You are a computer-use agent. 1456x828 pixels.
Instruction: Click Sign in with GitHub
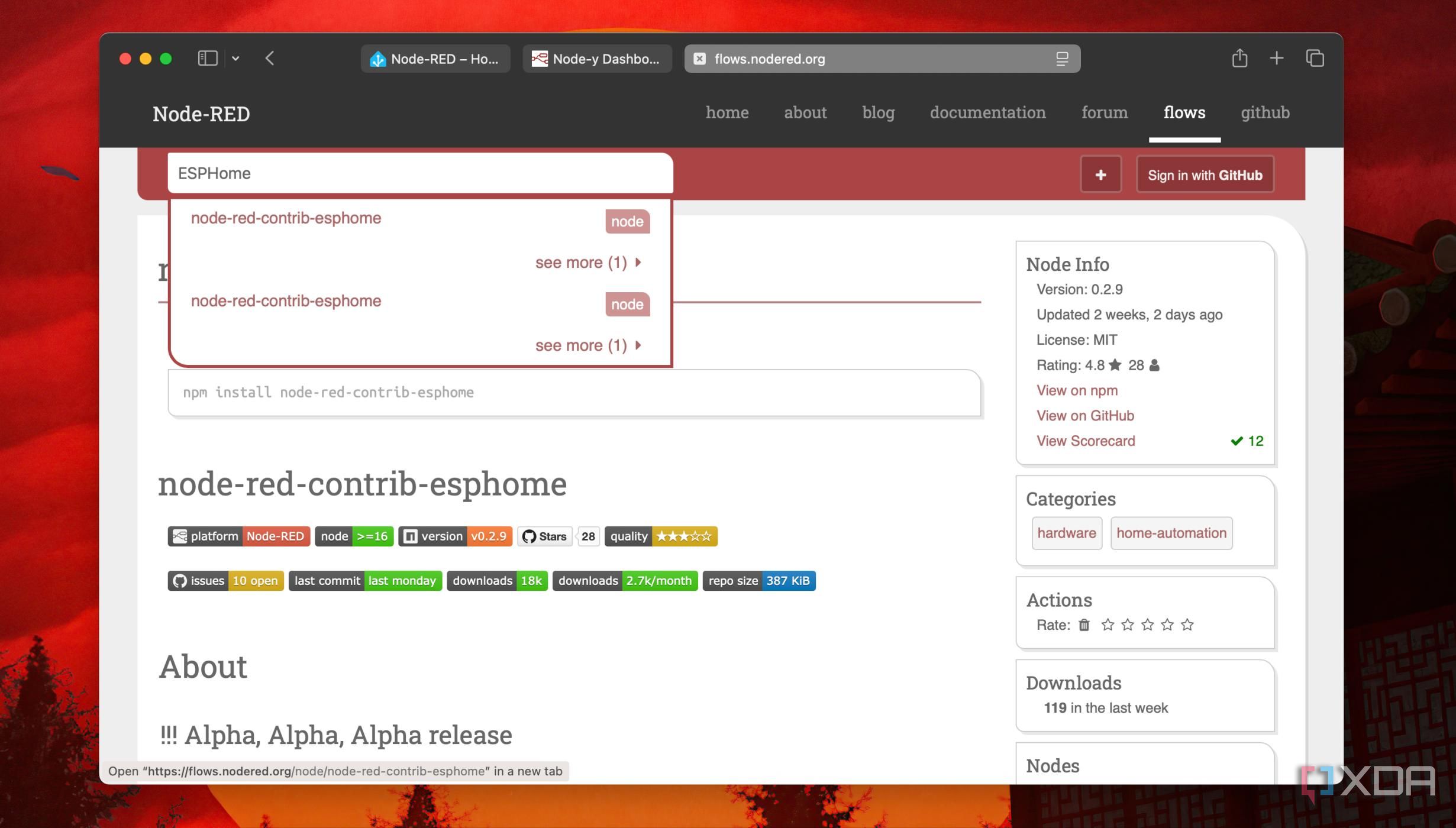[x=1205, y=174]
